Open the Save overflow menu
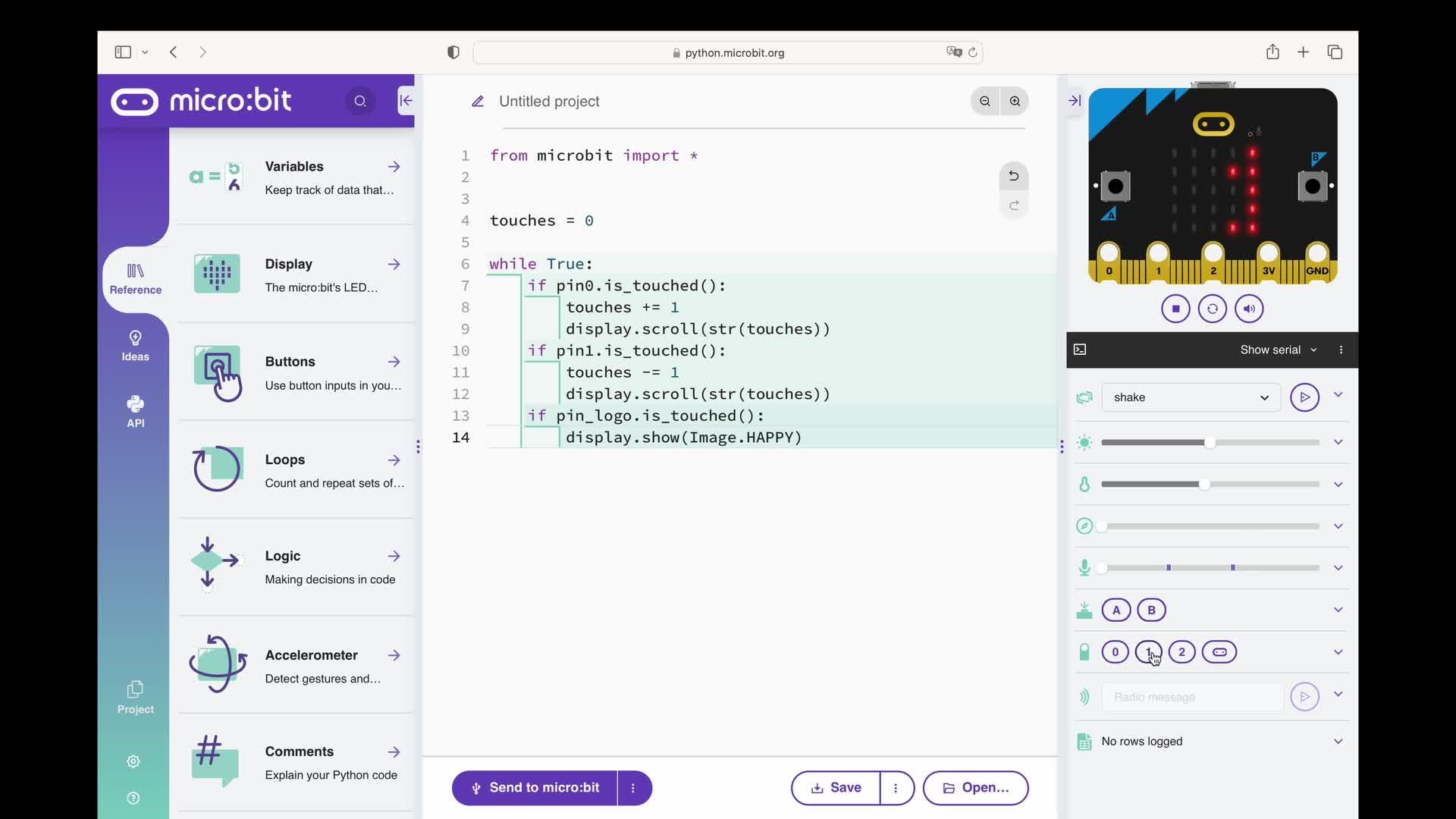Viewport: 1456px width, 819px height. (x=896, y=788)
